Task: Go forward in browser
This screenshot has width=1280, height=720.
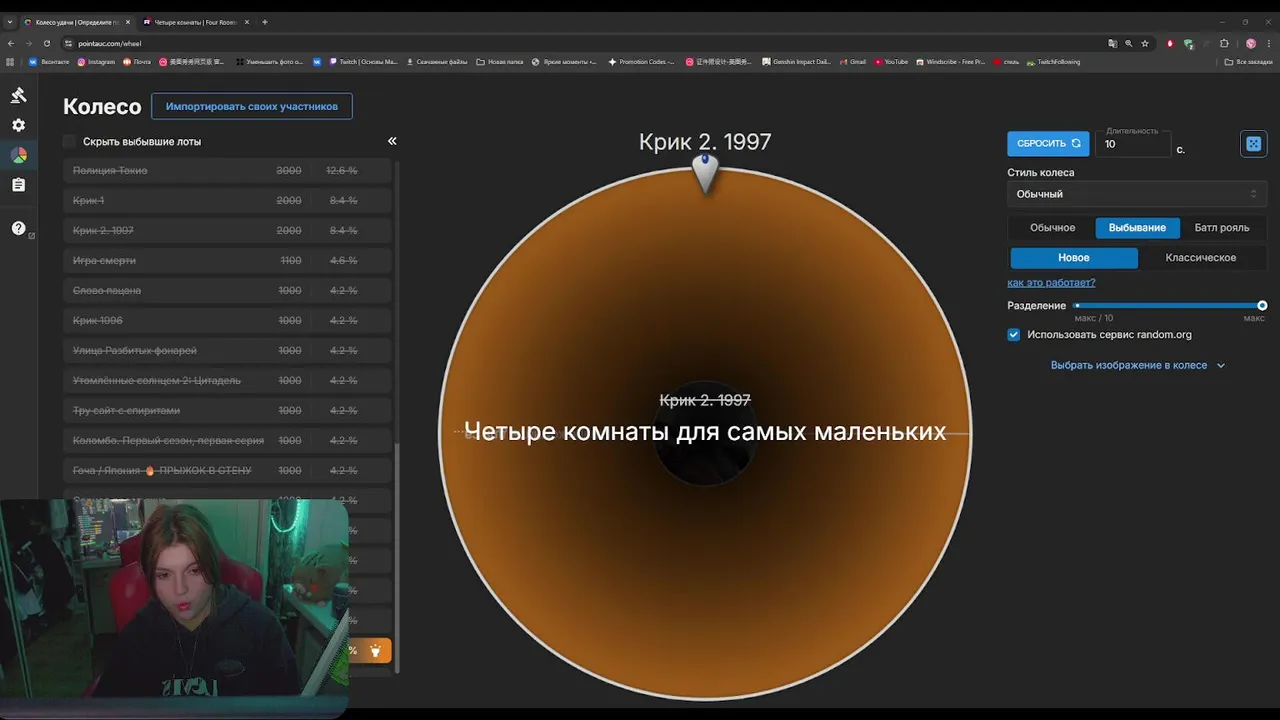Action: [29, 43]
